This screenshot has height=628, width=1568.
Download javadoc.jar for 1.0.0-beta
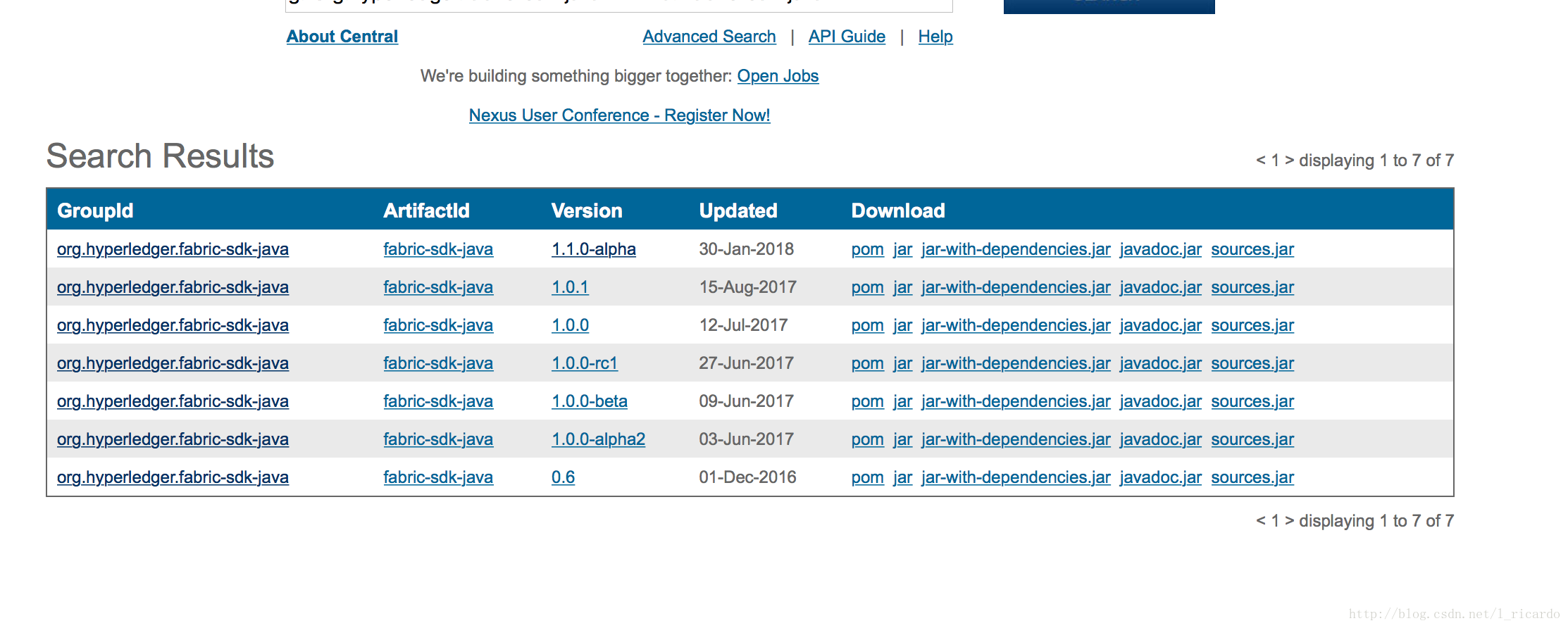coord(1160,401)
